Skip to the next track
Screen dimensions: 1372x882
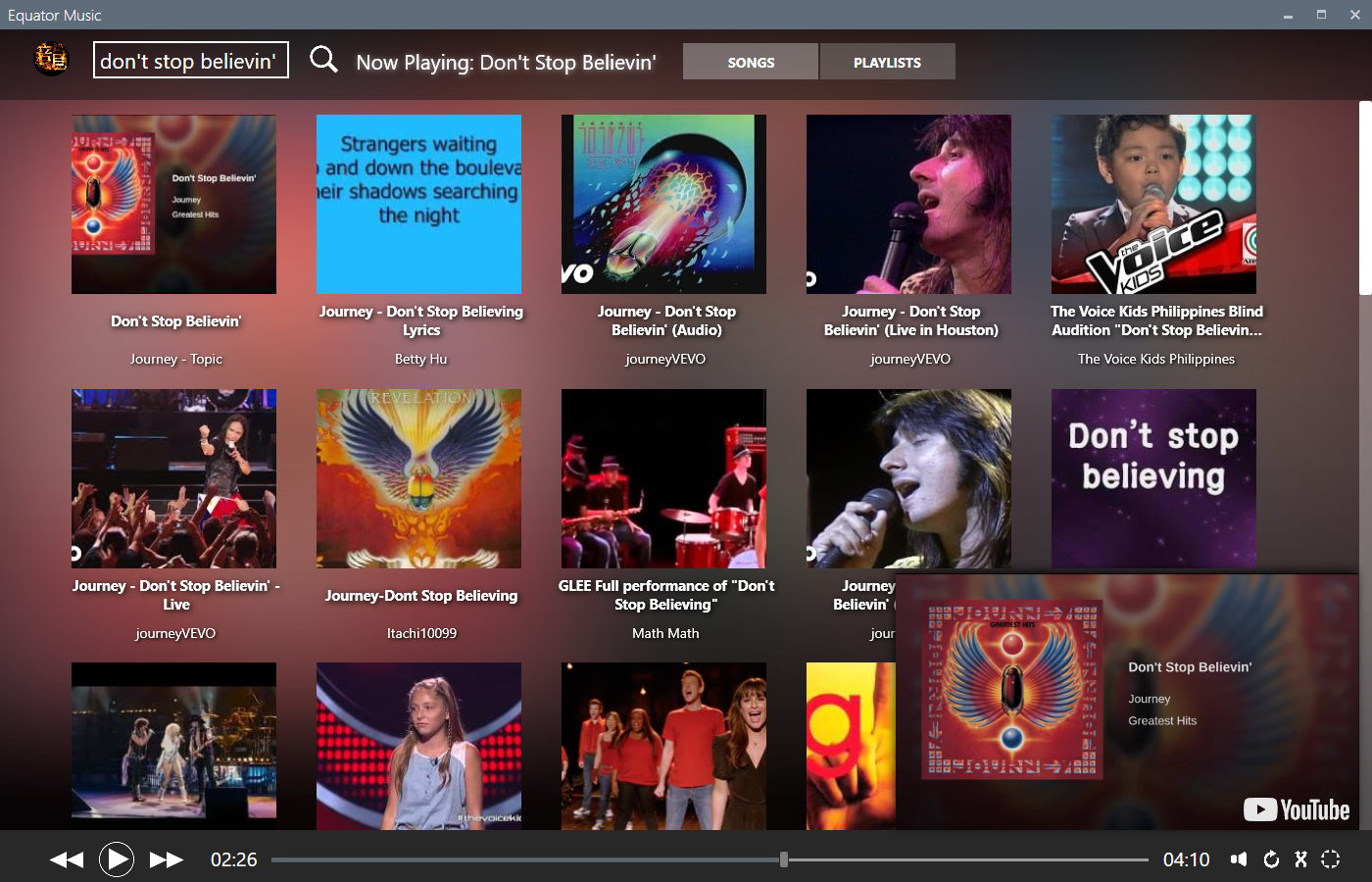(167, 858)
